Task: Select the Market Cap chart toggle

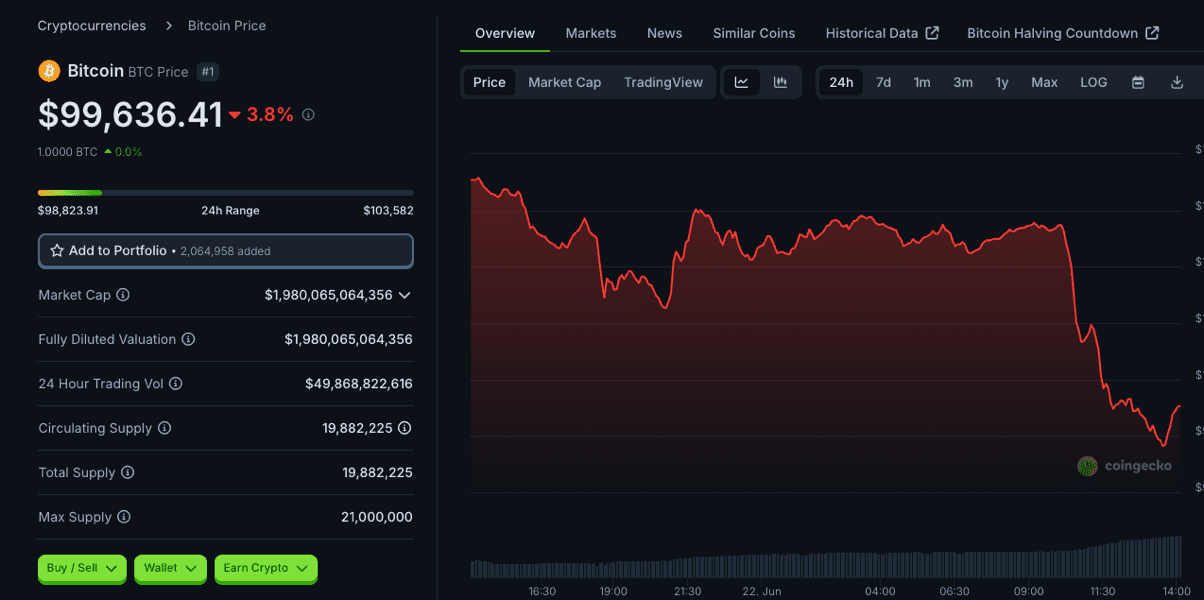Action: tap(565, 82)
